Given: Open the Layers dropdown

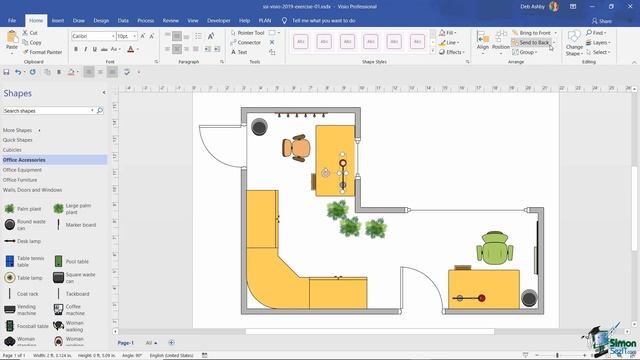Looking at the screenshot, I should pos(598,42).
